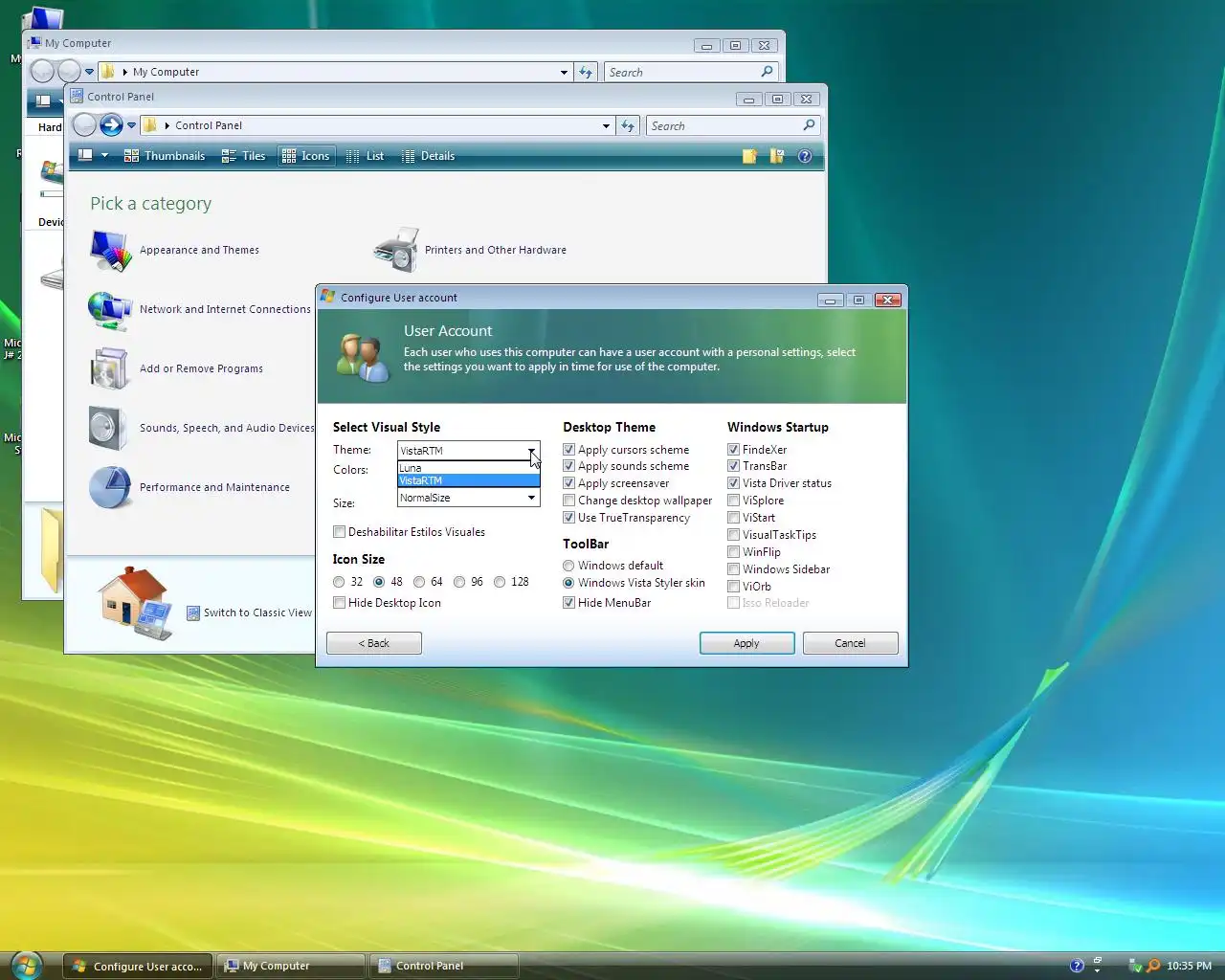Click the Control Panel help question icon
1225x980 pixels.
click(805, 156)
